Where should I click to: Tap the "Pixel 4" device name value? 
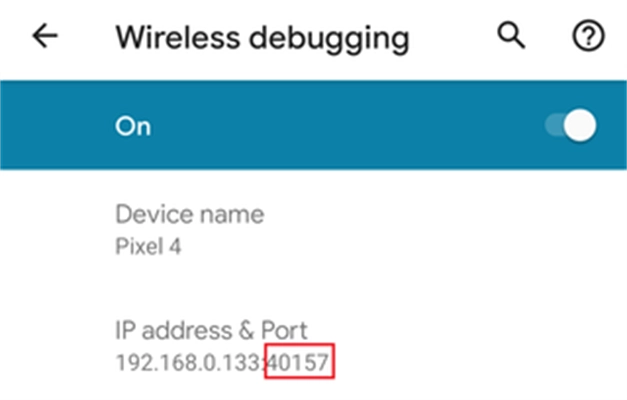coord(148,246)
